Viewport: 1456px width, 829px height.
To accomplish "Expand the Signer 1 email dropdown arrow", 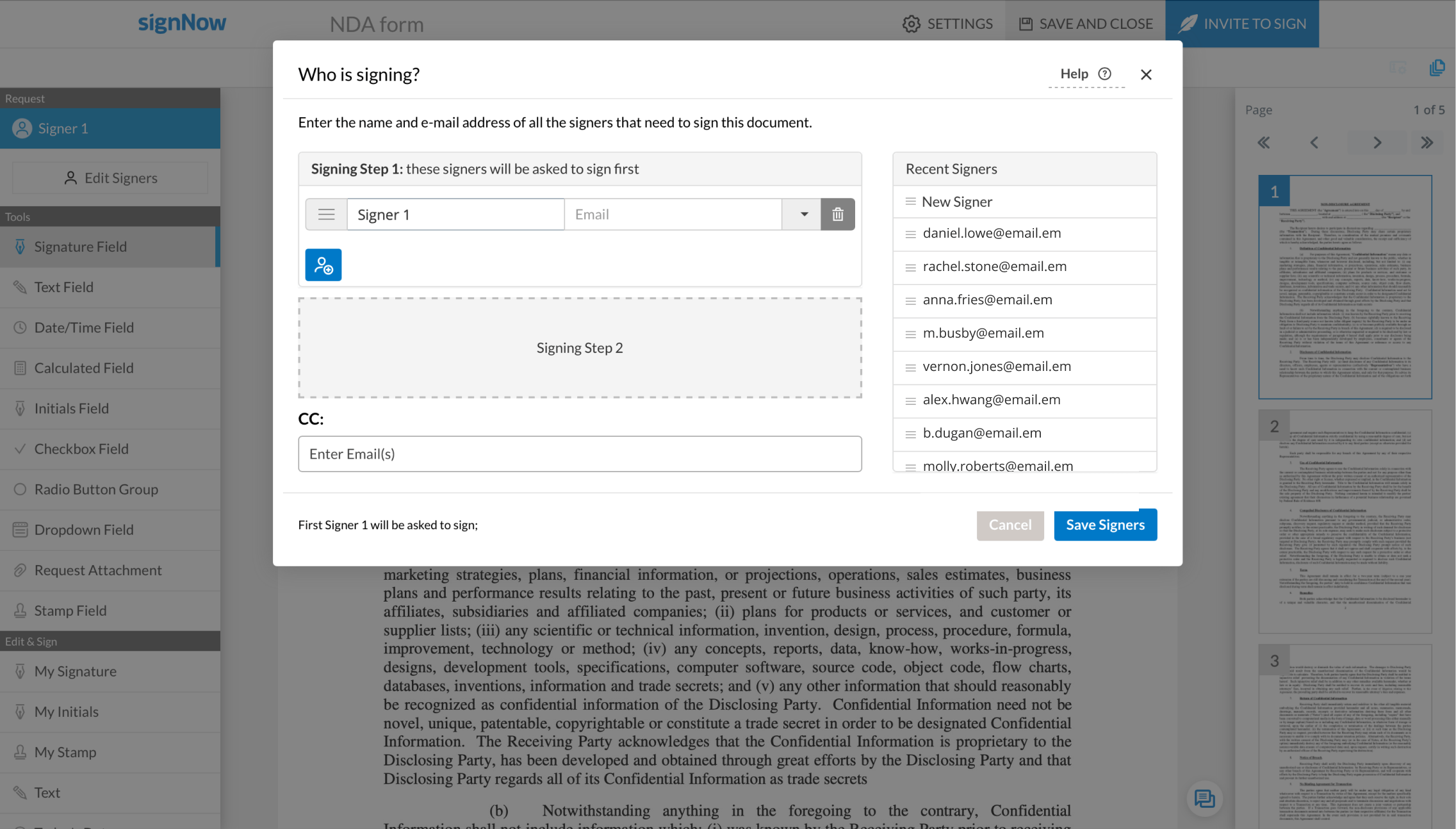I will point(803,214).
